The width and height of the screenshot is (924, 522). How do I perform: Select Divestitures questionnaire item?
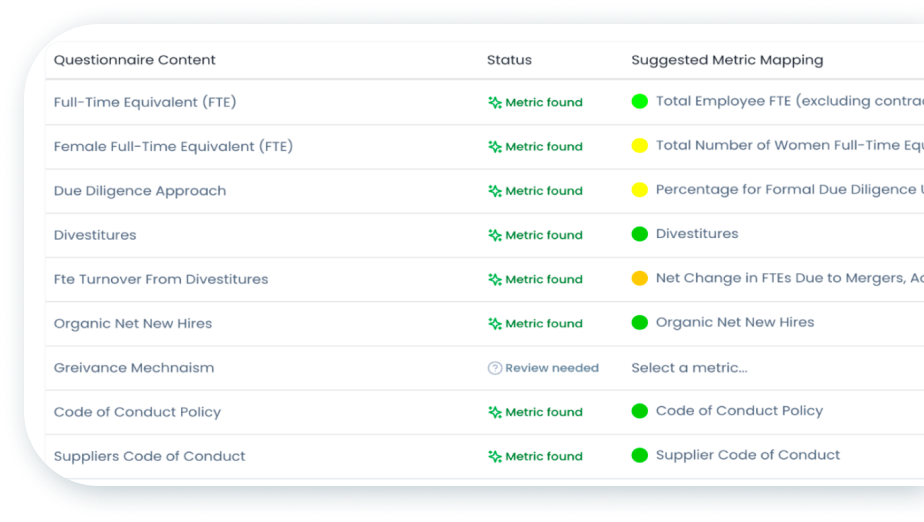(95, 235)
